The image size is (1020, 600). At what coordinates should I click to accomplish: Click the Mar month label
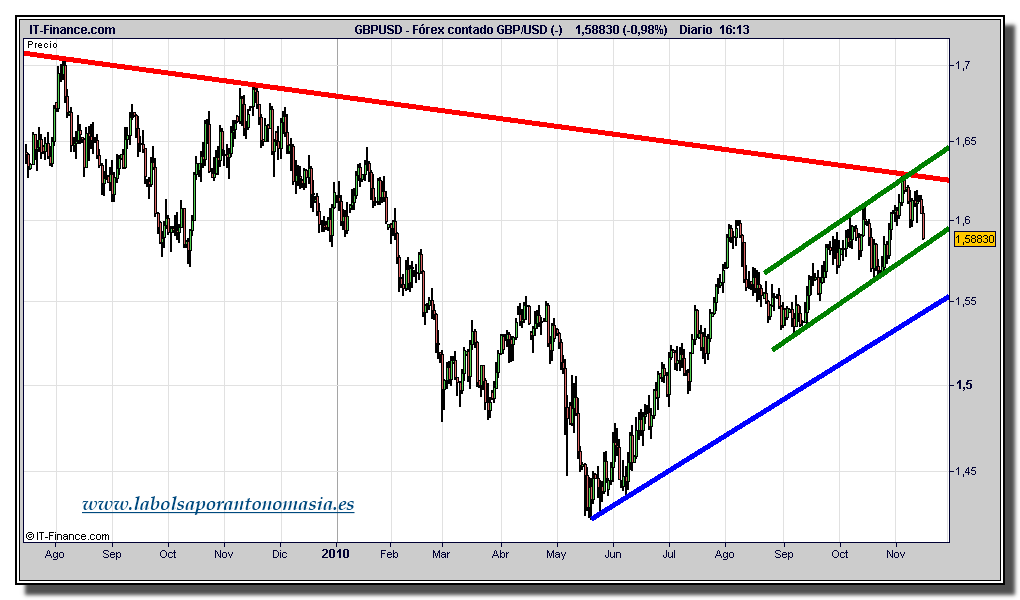(441, 554)
